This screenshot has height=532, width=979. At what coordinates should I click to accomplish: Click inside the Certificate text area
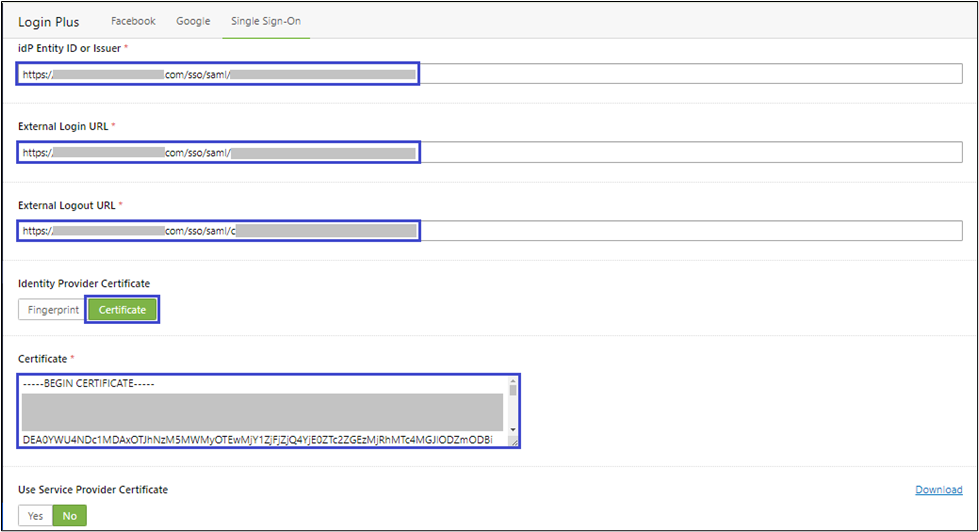point(262,411)
